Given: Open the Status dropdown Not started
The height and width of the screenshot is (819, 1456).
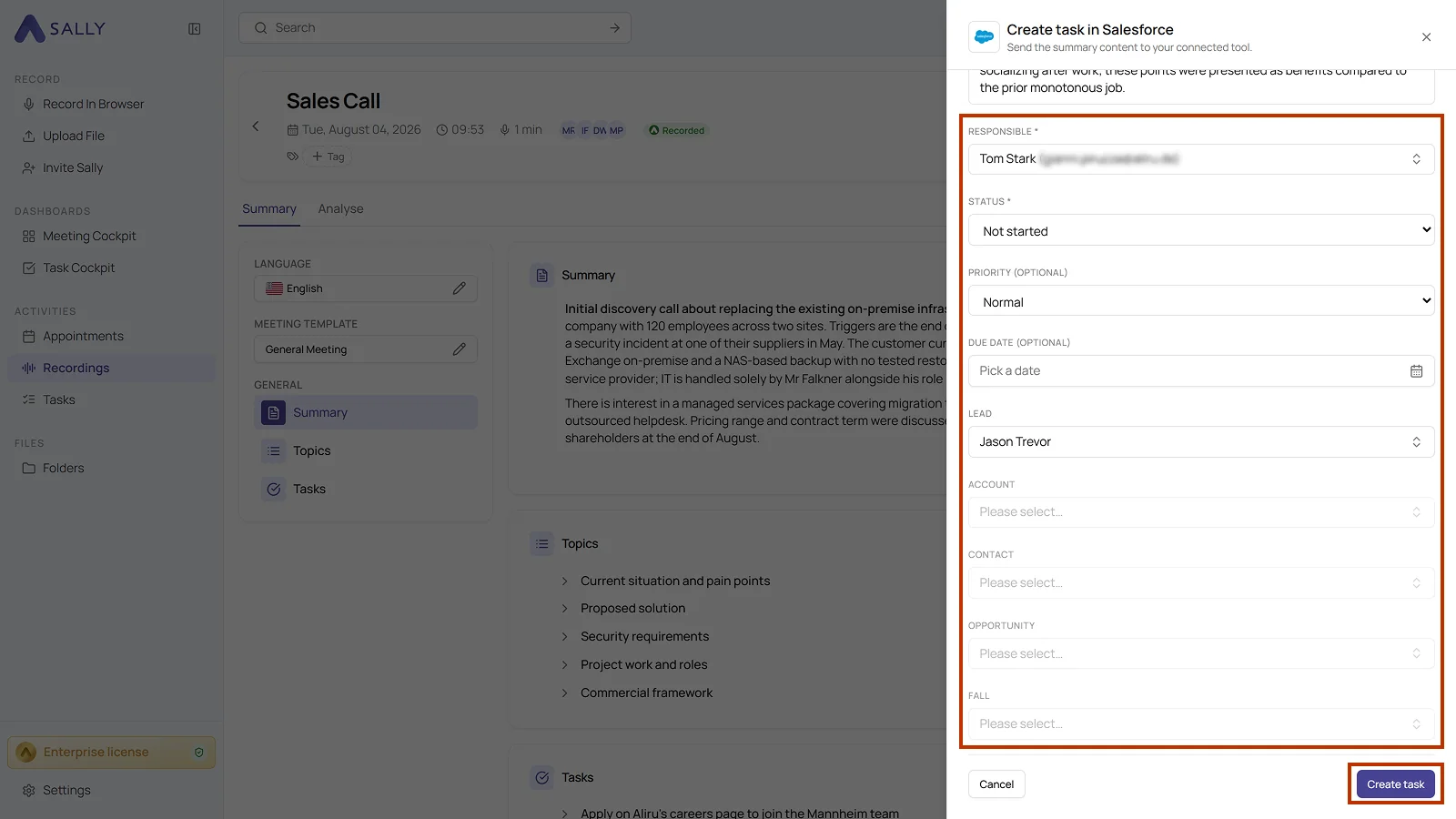Looking at the screenshot, I should click(1201, 230).
